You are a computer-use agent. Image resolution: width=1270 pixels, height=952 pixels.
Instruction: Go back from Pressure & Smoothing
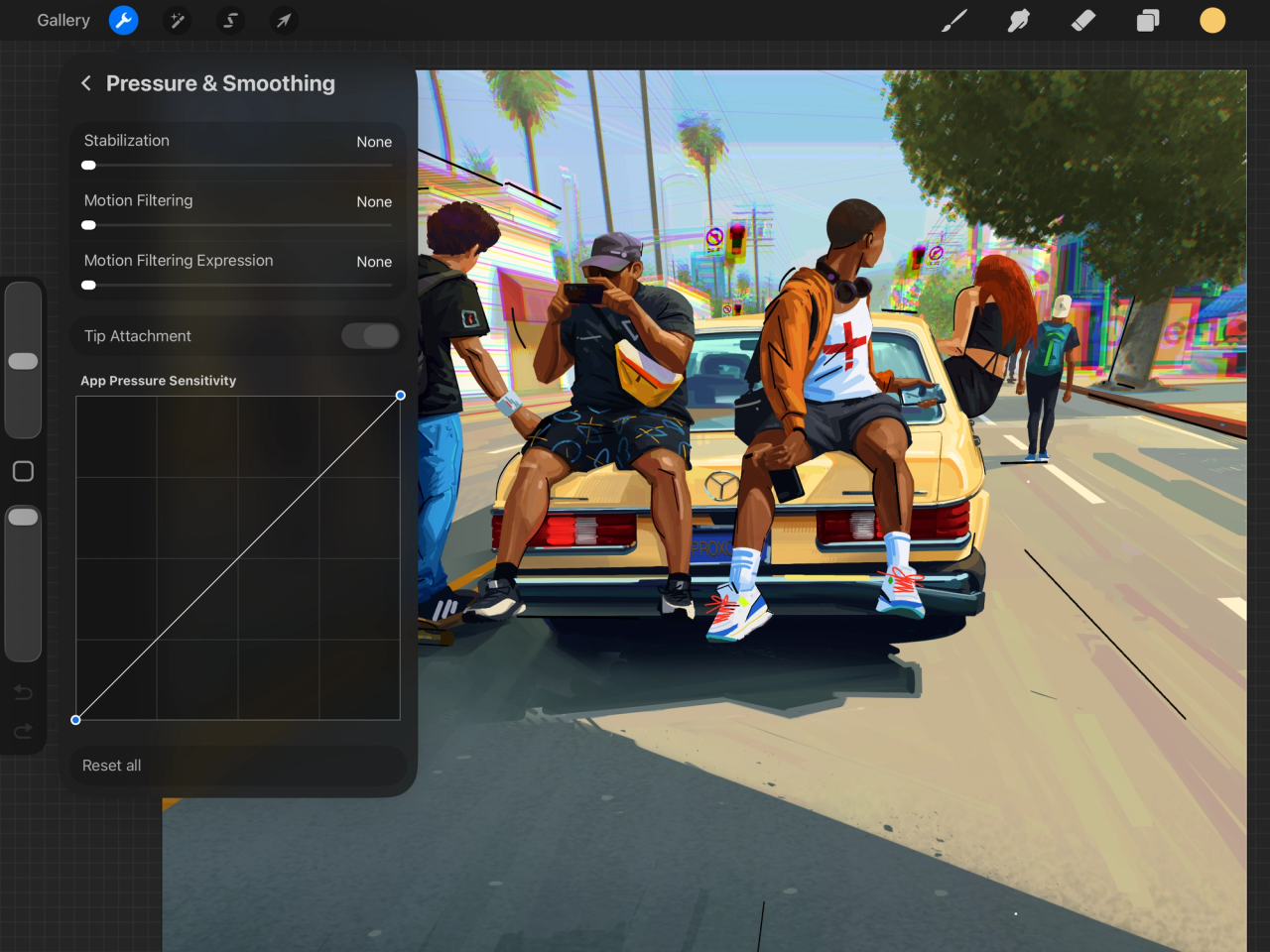coord(86,83)
